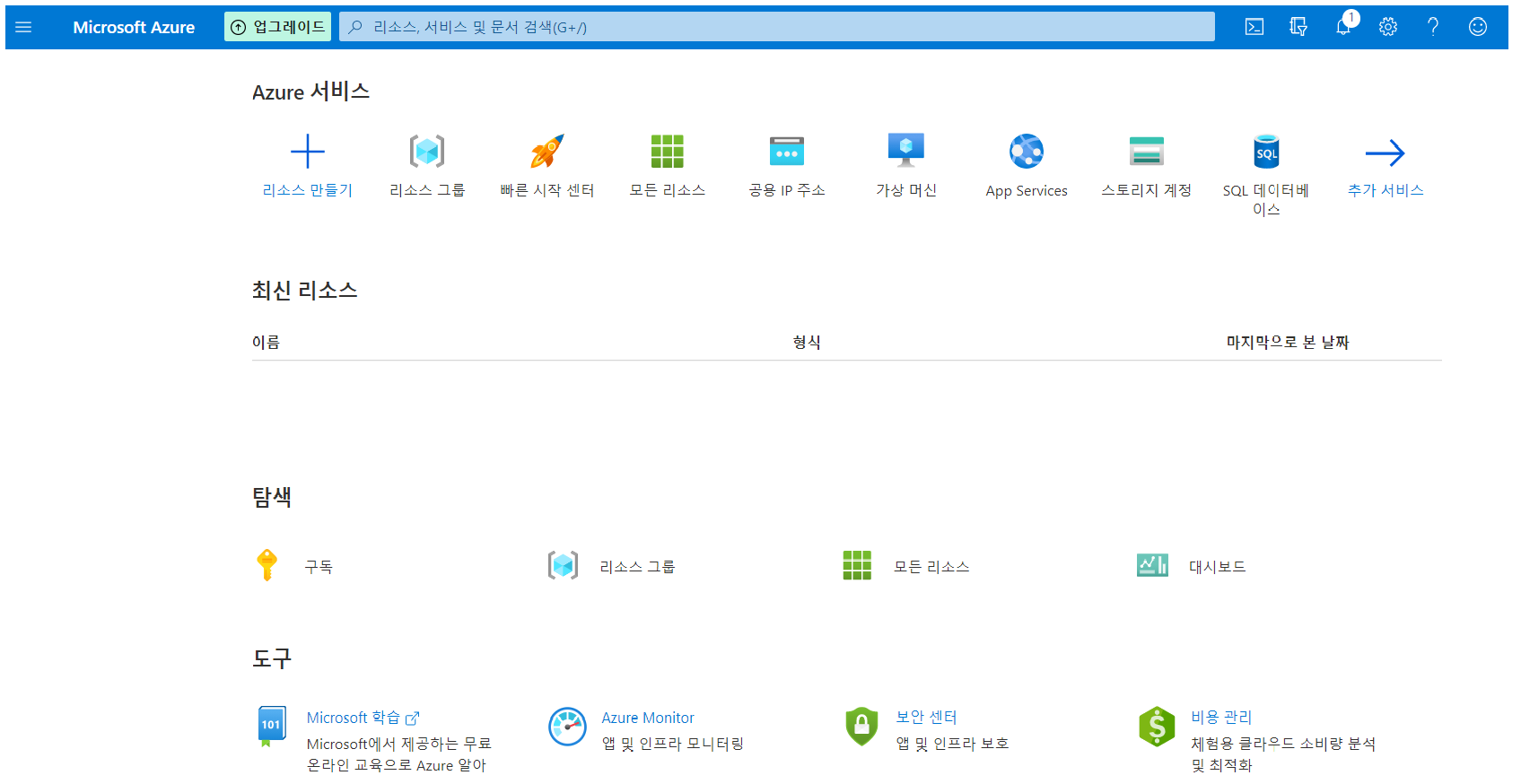Click the 공용 IP 주소 label text

tap(787, 190)
